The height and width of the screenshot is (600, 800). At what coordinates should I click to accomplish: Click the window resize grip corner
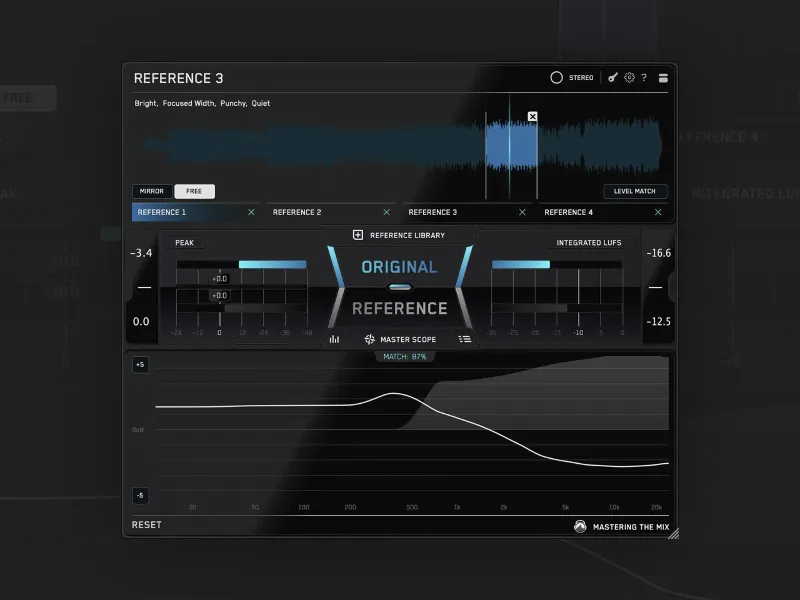coord(673,533)
